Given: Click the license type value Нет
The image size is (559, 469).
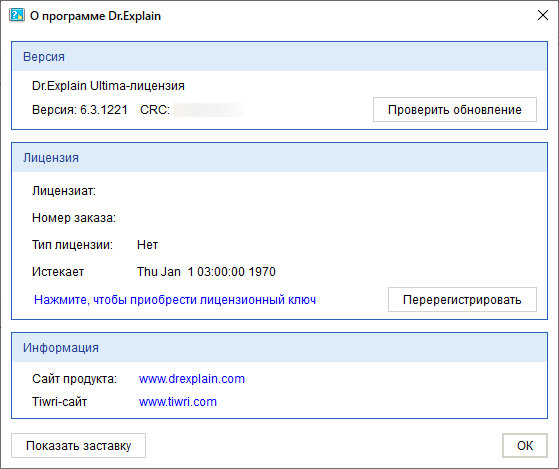Looking at the screenshot, I should [147, 244].
